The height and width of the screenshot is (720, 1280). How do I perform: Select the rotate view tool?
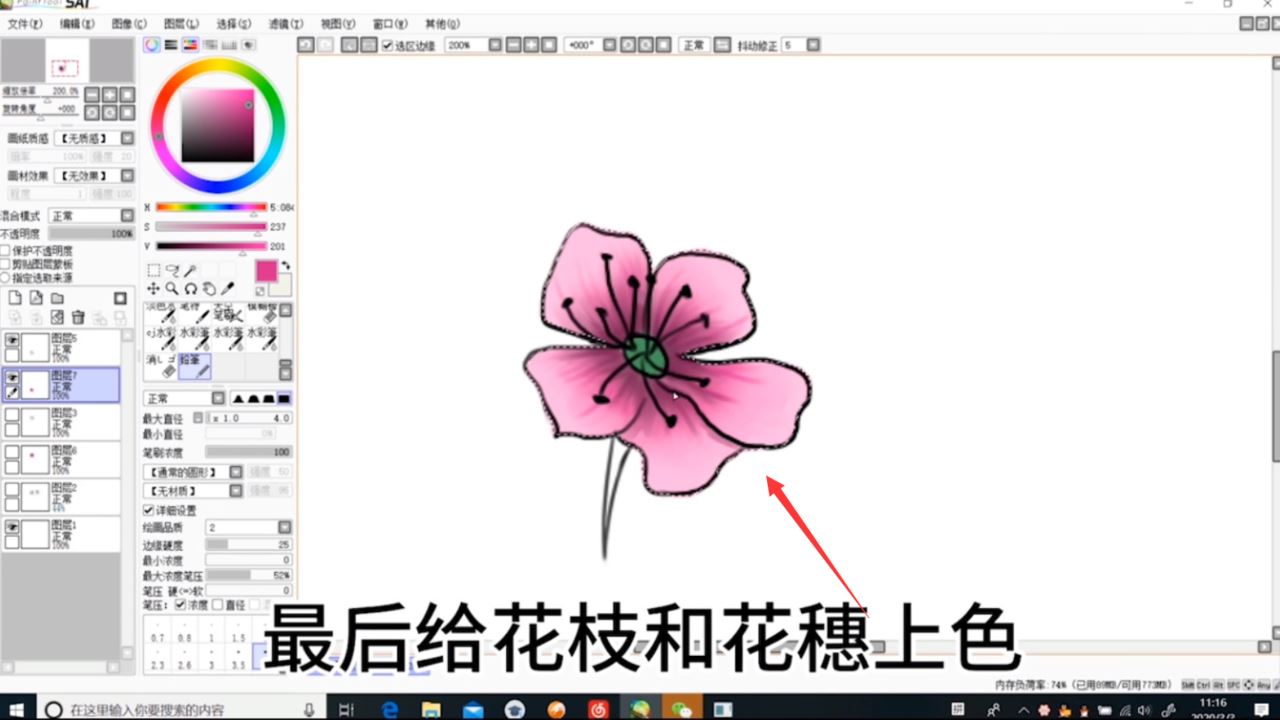[190, 289]
